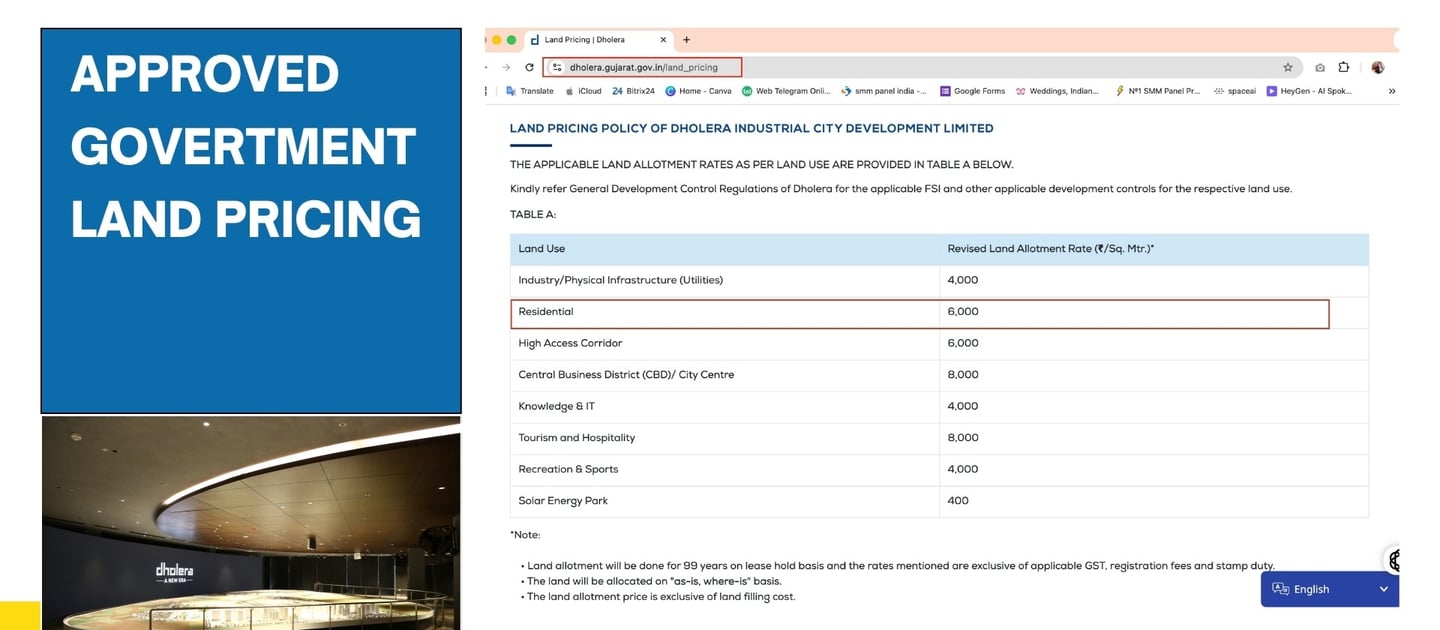Click the accessibility icon at the page edge
The height and width of the screenshot is (630, 1440).
pyautogui.click(x=1392, y=560)
